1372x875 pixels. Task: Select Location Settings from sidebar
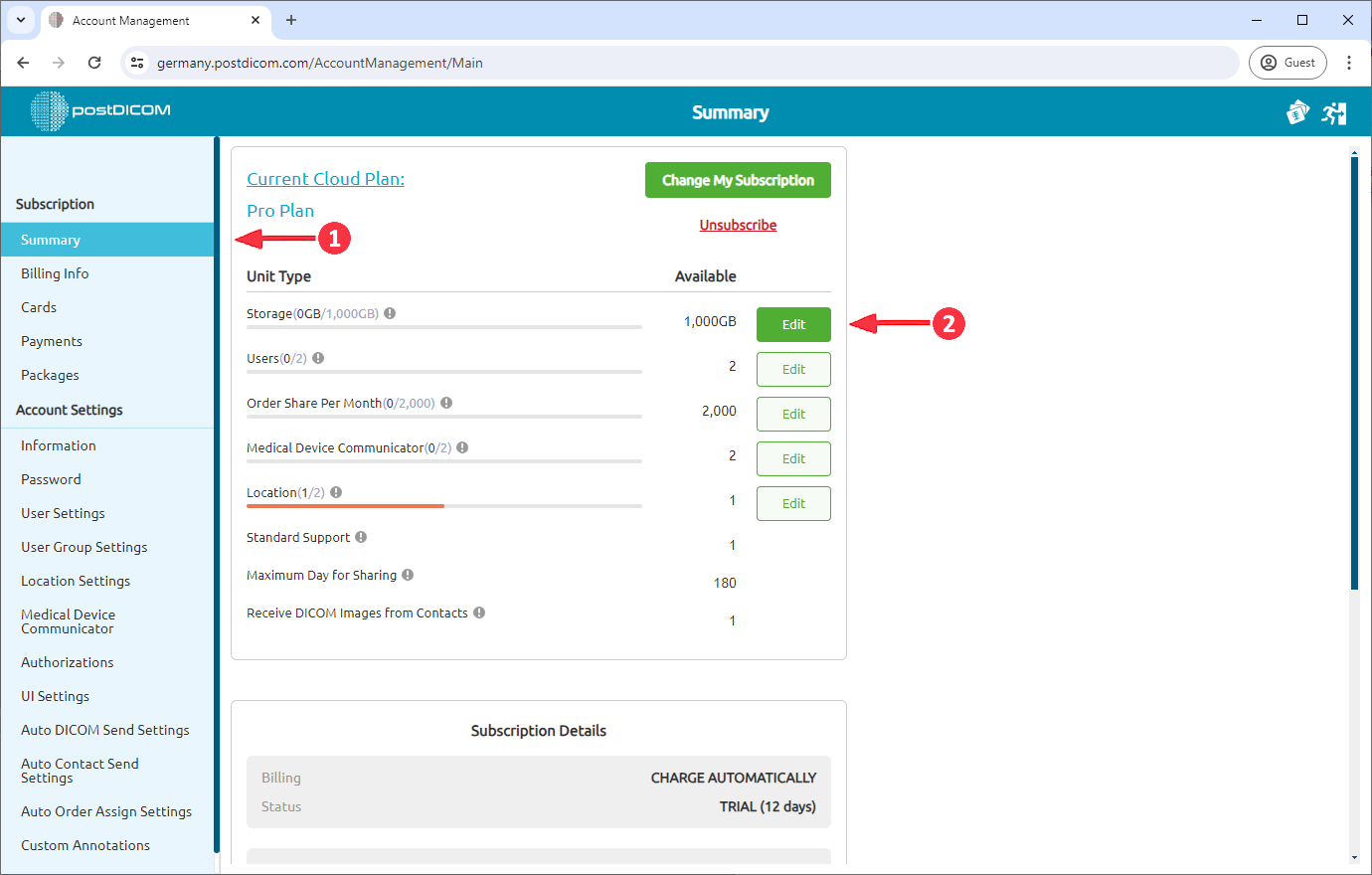point(76,581)
